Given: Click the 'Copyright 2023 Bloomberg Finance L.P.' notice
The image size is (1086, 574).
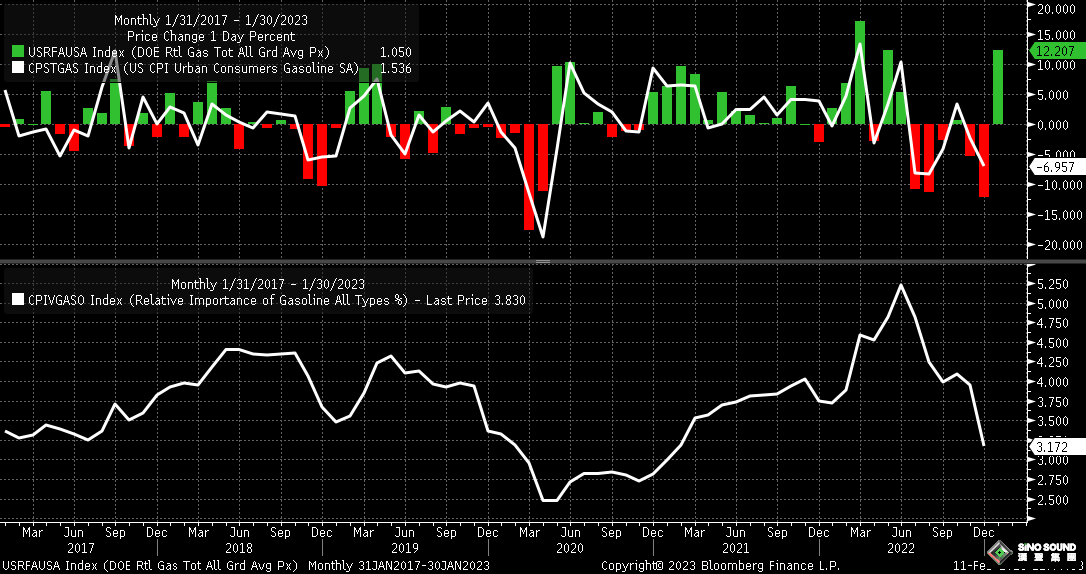Looking at the screenshot, I should tap(720, 565).
